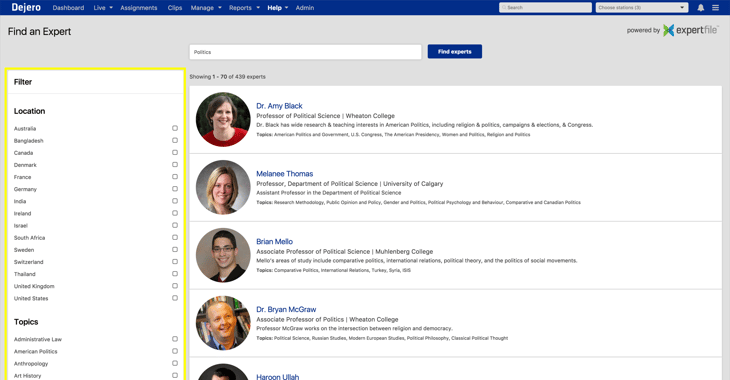Tick the United Kingdom checkbox

[175, 286]
